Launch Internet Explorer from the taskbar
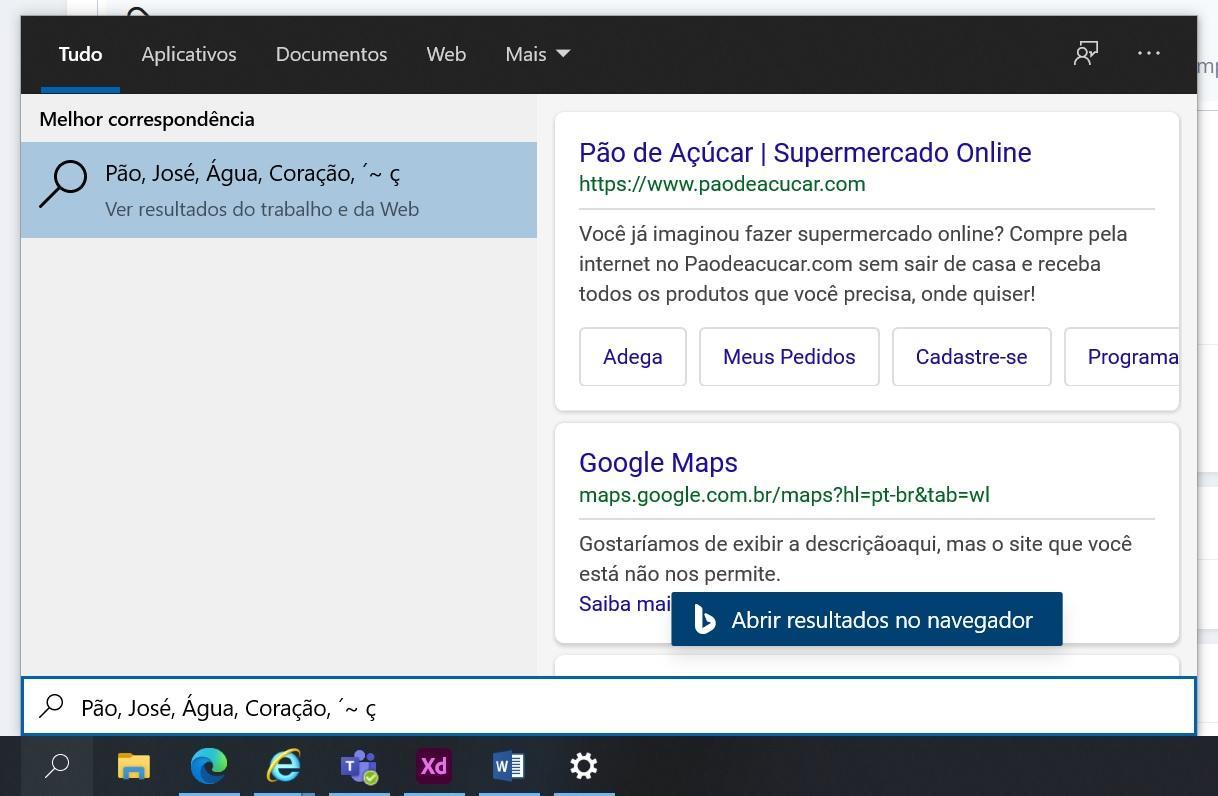Screen dimensions: 1218x796 (284, 766)
